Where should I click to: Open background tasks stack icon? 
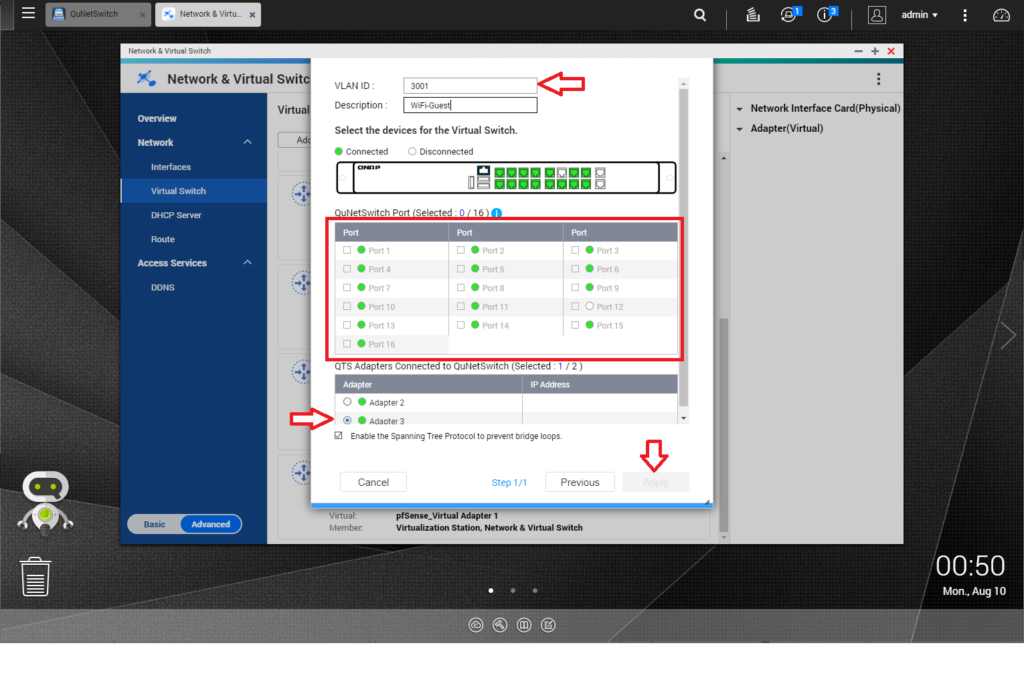click(x=753, y=14)
